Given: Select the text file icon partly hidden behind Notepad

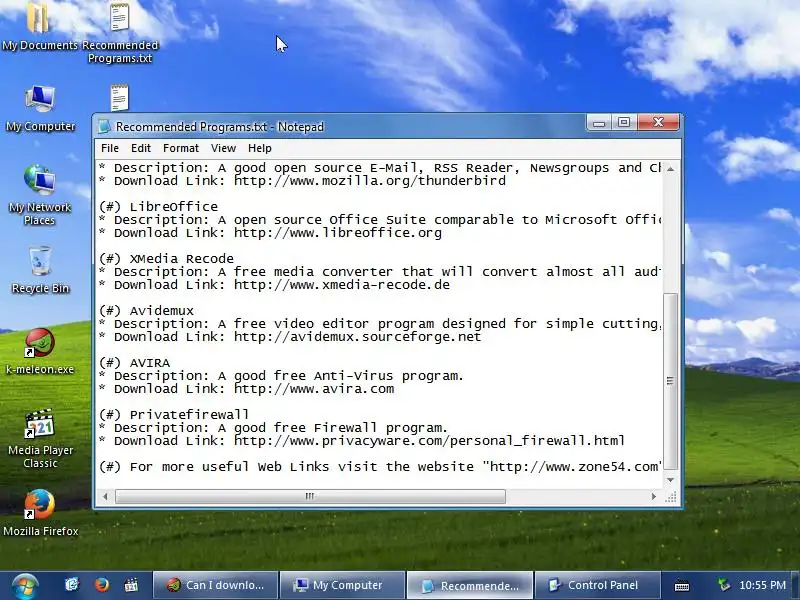Looking at the screenshot, I should (x=119, y=98).
